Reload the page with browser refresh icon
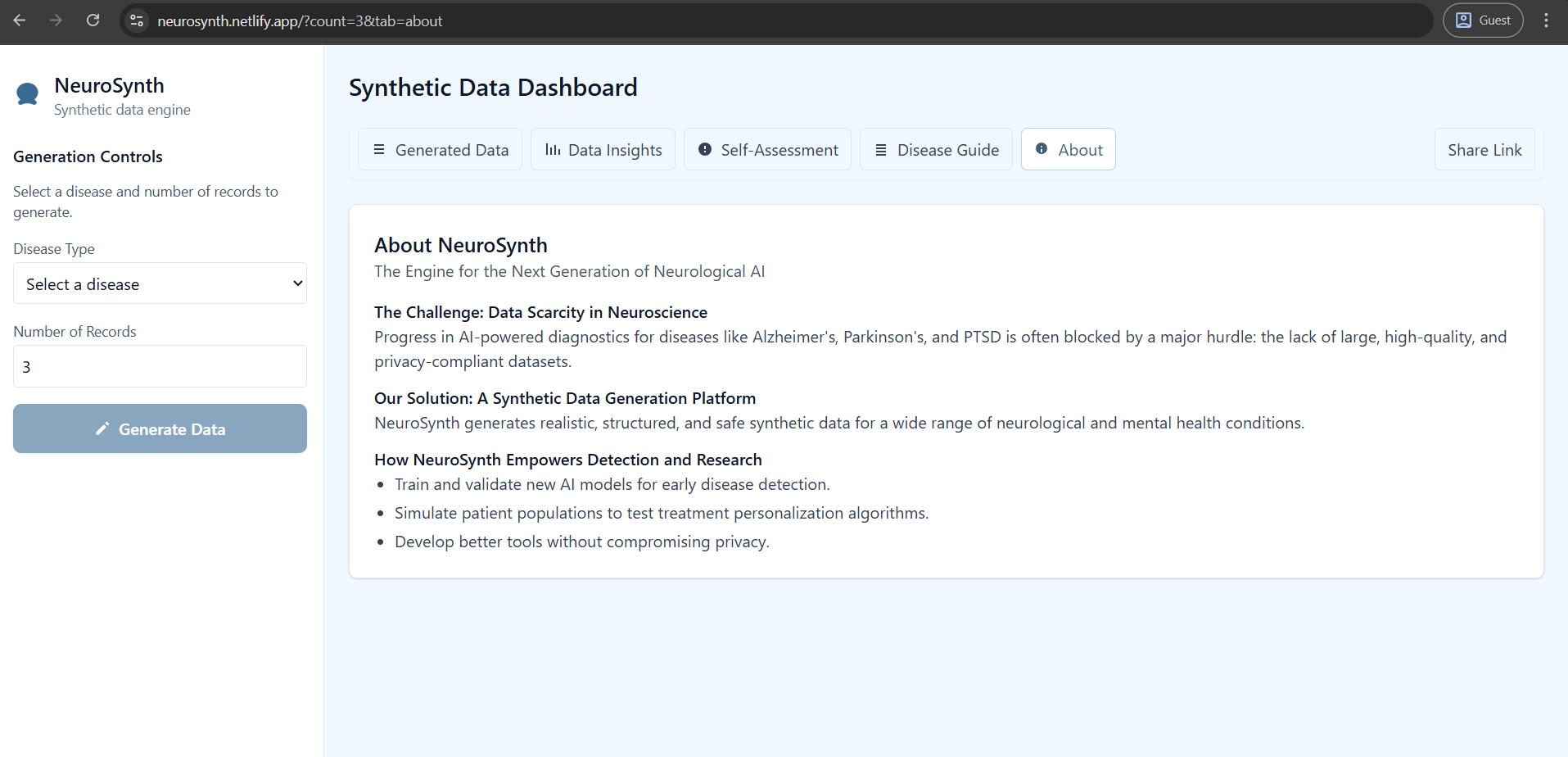This screenshot has width=1568, height=757. [93, 20]
